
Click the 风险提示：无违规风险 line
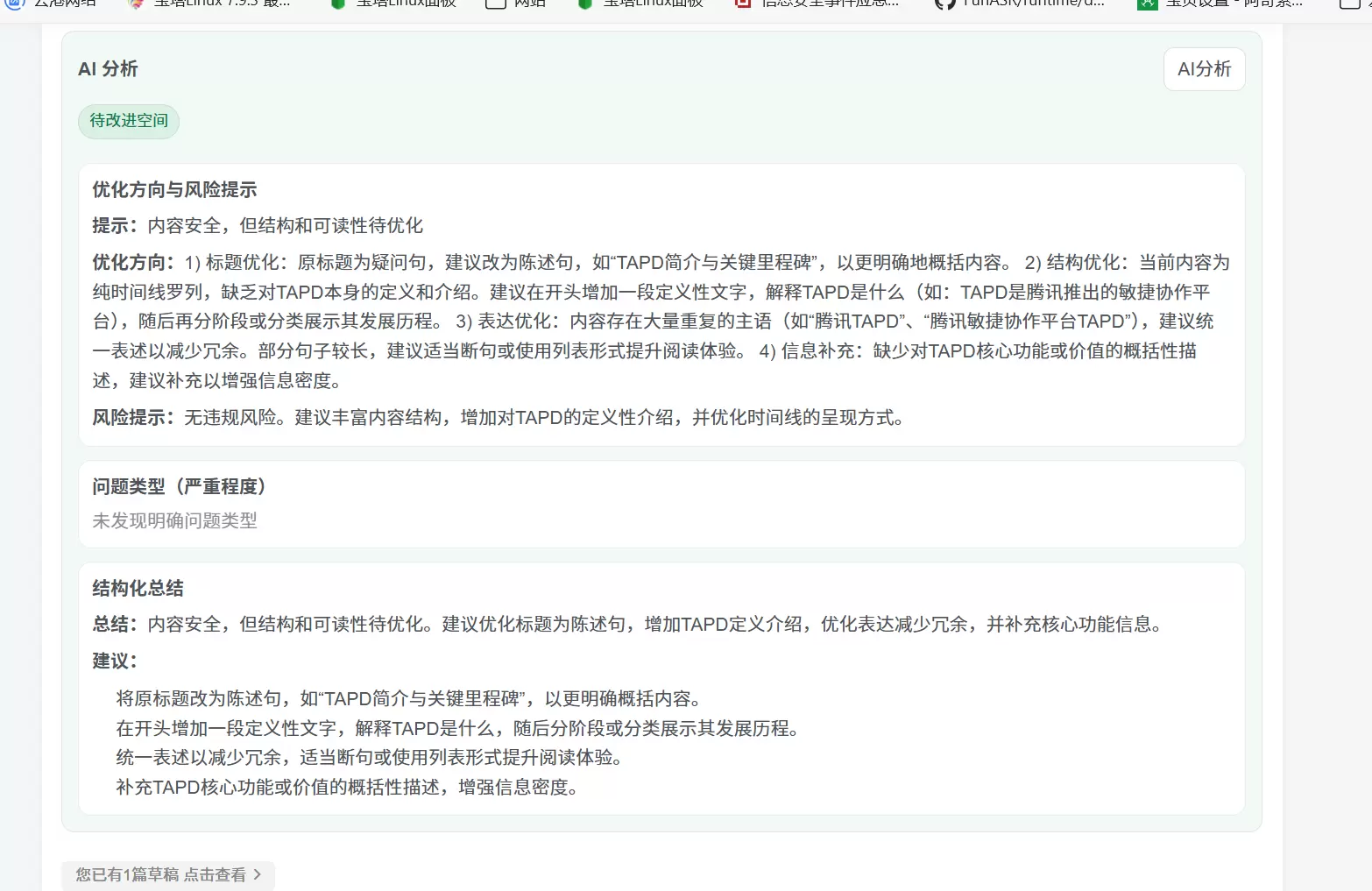[x=499, y=418]
